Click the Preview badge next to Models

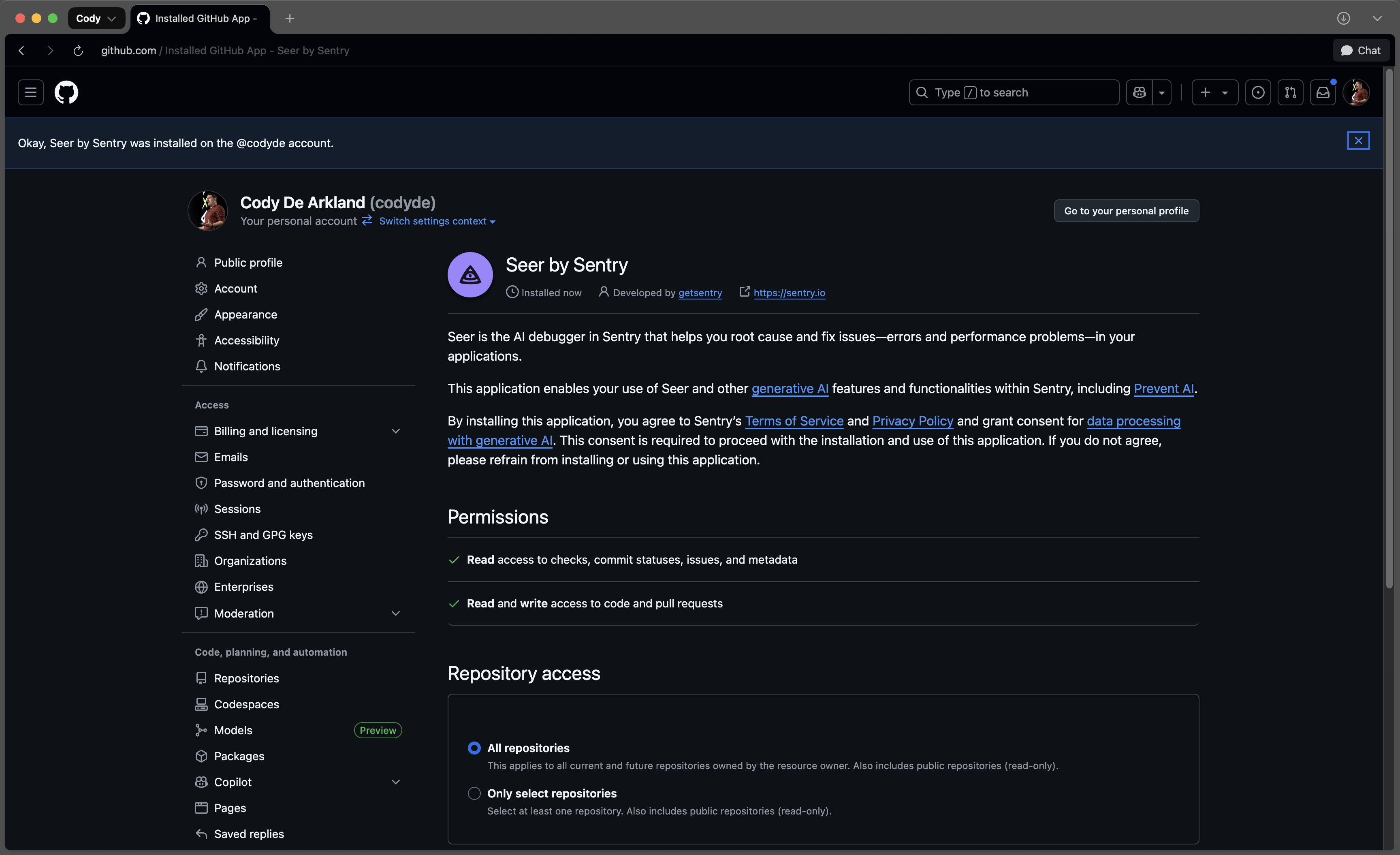pyautogui.click(x=378, y=731)
